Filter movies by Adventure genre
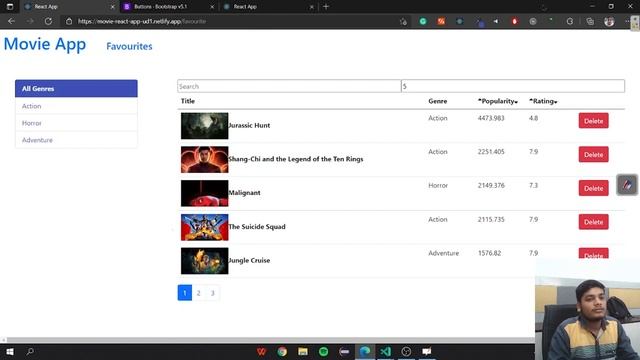Viewport: 640px width, 360px height. 76,140
